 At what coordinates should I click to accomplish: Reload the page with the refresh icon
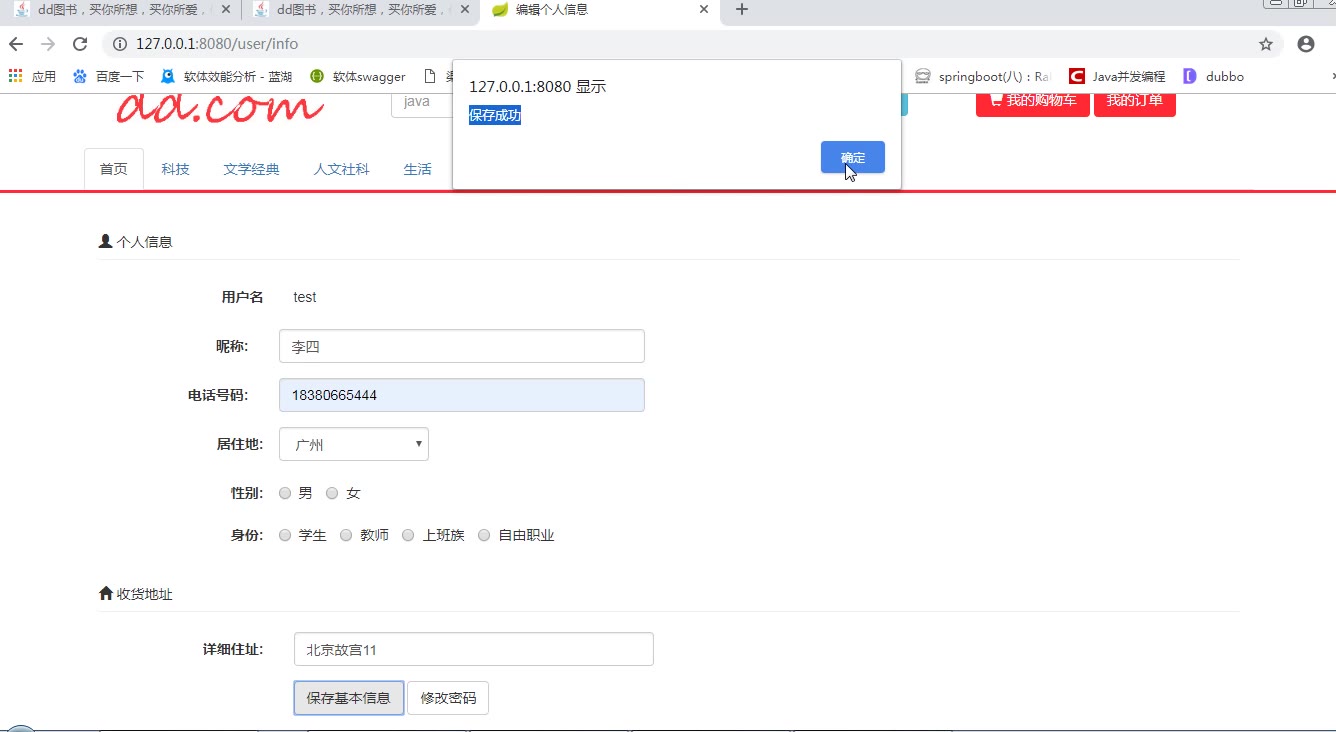(x=80, y=44)
